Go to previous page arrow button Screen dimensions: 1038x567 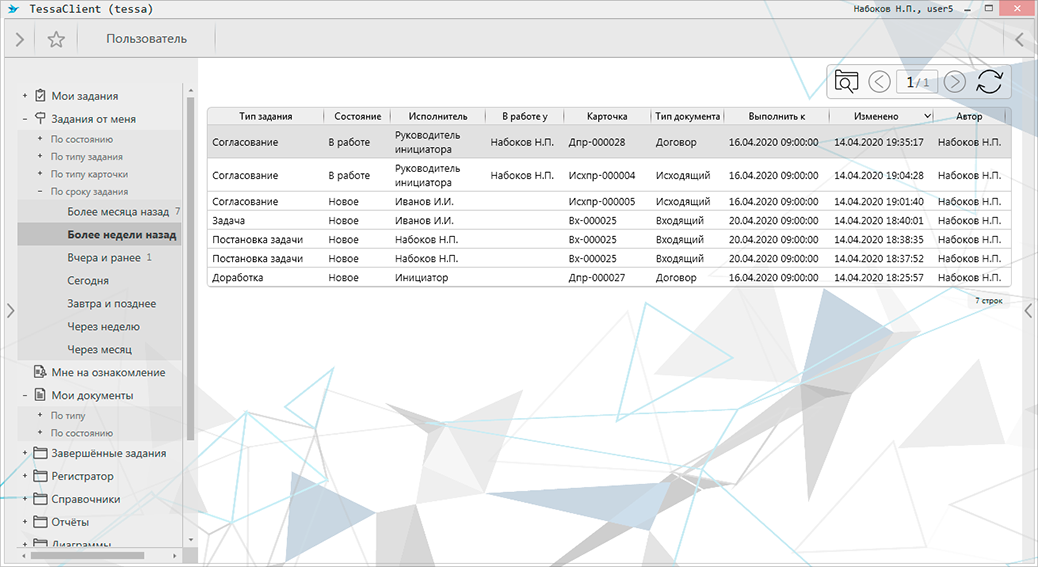tap(879, 82)
